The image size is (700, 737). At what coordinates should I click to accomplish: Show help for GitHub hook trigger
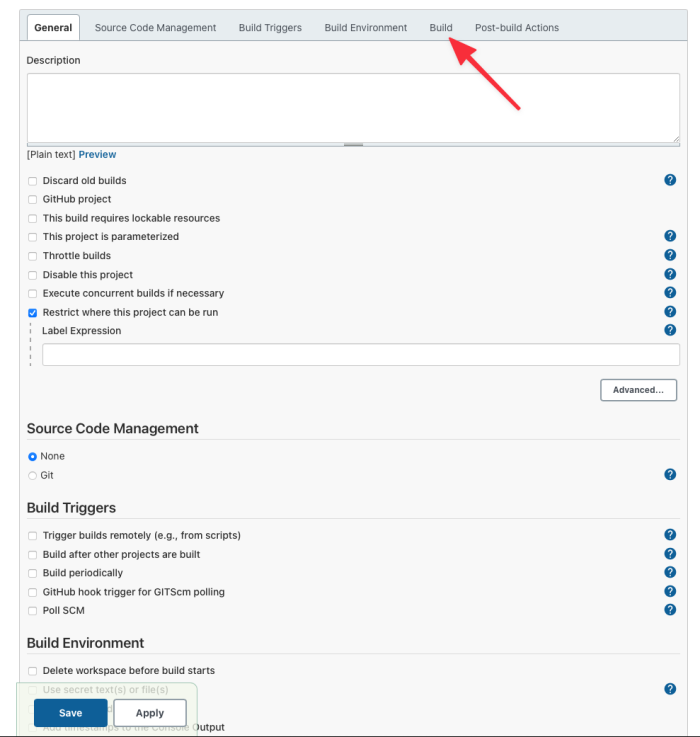(x=670, y=591)
